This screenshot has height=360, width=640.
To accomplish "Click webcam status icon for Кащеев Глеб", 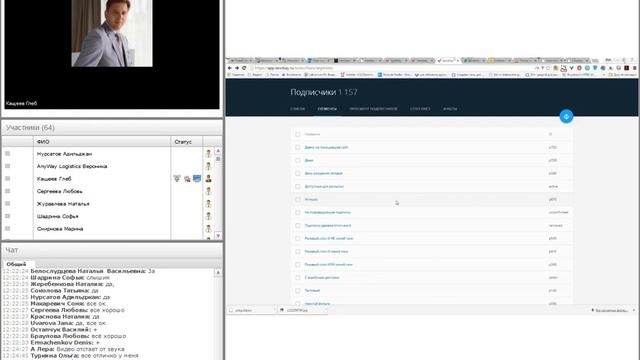I will (187, 179).
